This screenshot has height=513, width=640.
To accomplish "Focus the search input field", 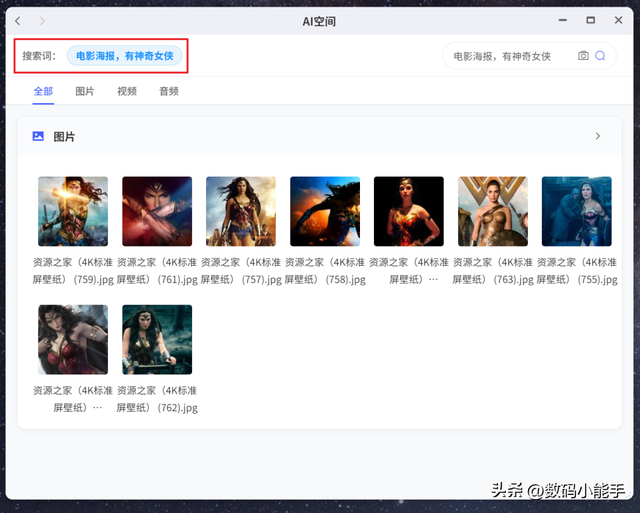I will (x=508, y=56).
